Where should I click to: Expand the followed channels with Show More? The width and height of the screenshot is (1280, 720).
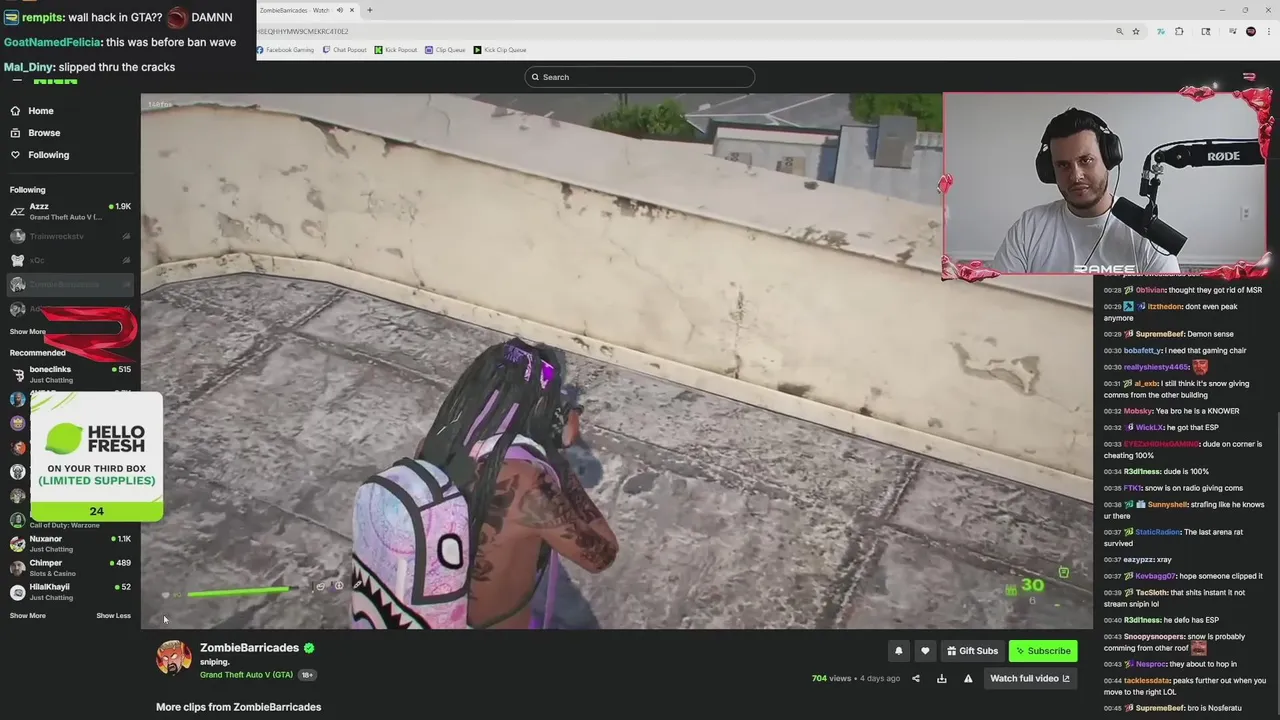click(27, 331)
